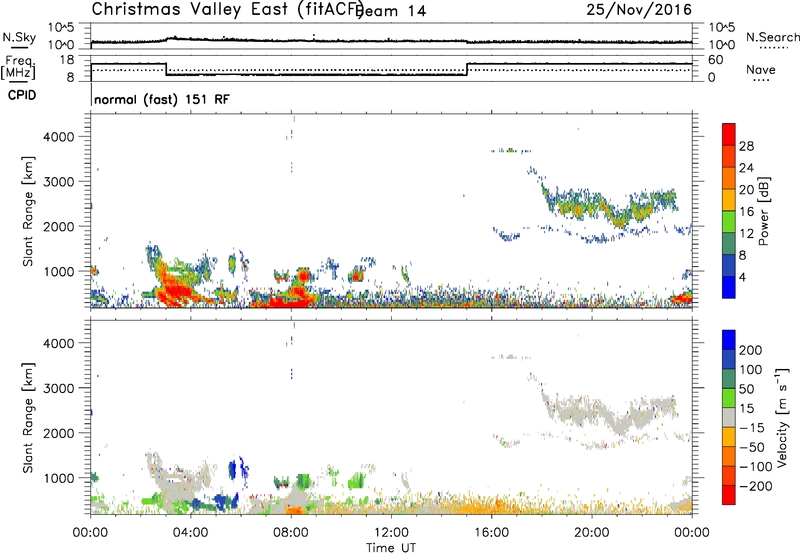800x554 pixels.
Task: Click the 'Nave' legend label
Action: click(x=760, y=69)
